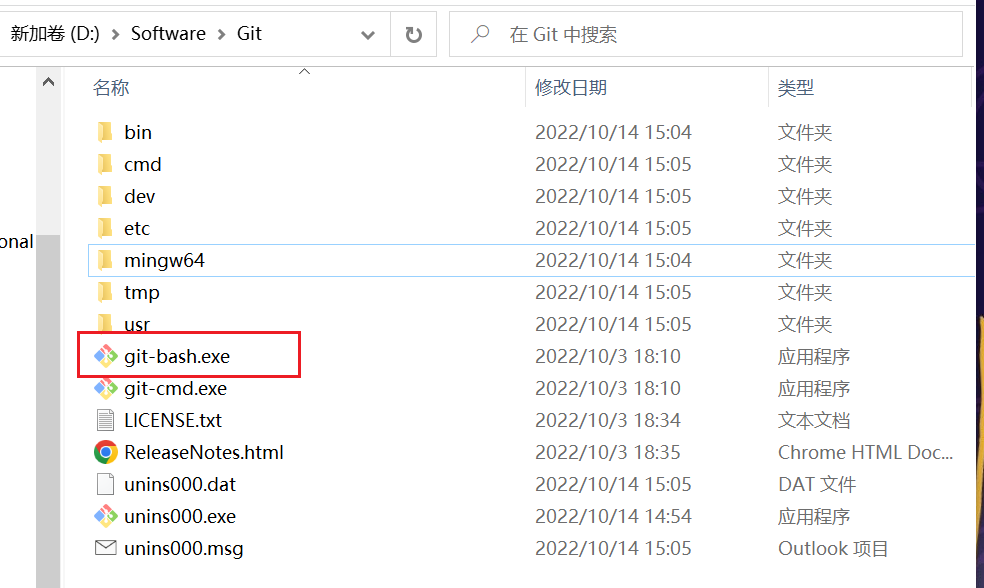Click the 2022/10/14 14:54 date of unins000.exe

613,516
